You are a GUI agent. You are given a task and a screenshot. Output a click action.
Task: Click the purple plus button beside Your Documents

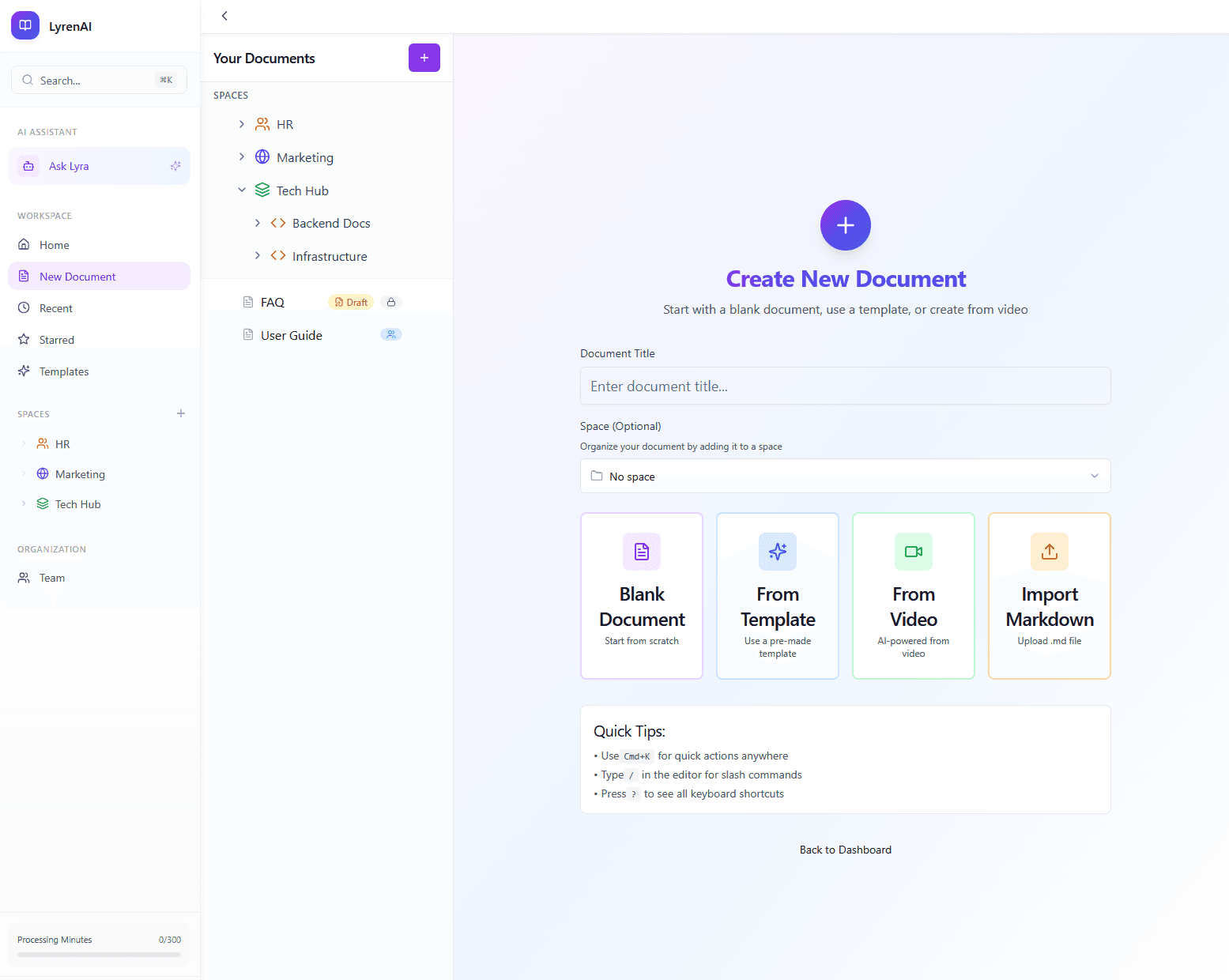(x=424, y=57)
